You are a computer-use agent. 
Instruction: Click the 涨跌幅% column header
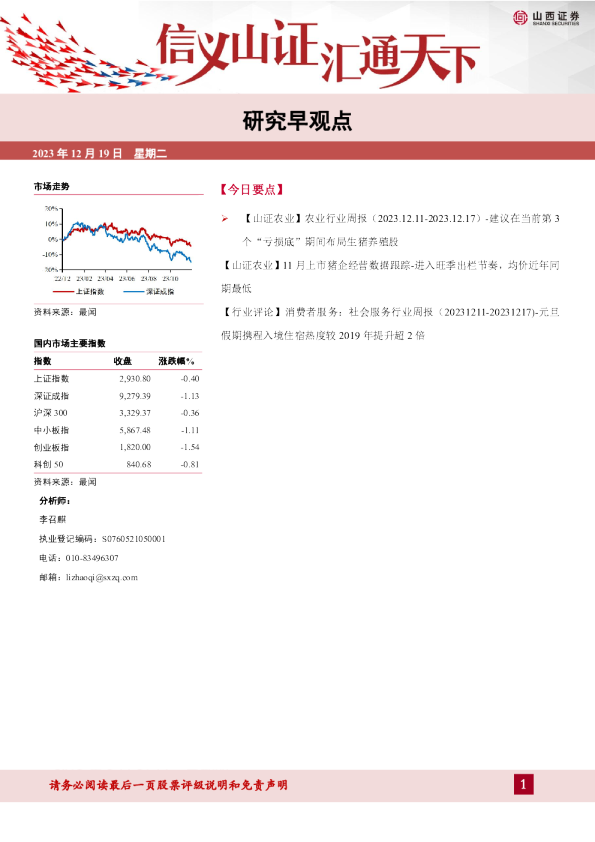[176, 361]
